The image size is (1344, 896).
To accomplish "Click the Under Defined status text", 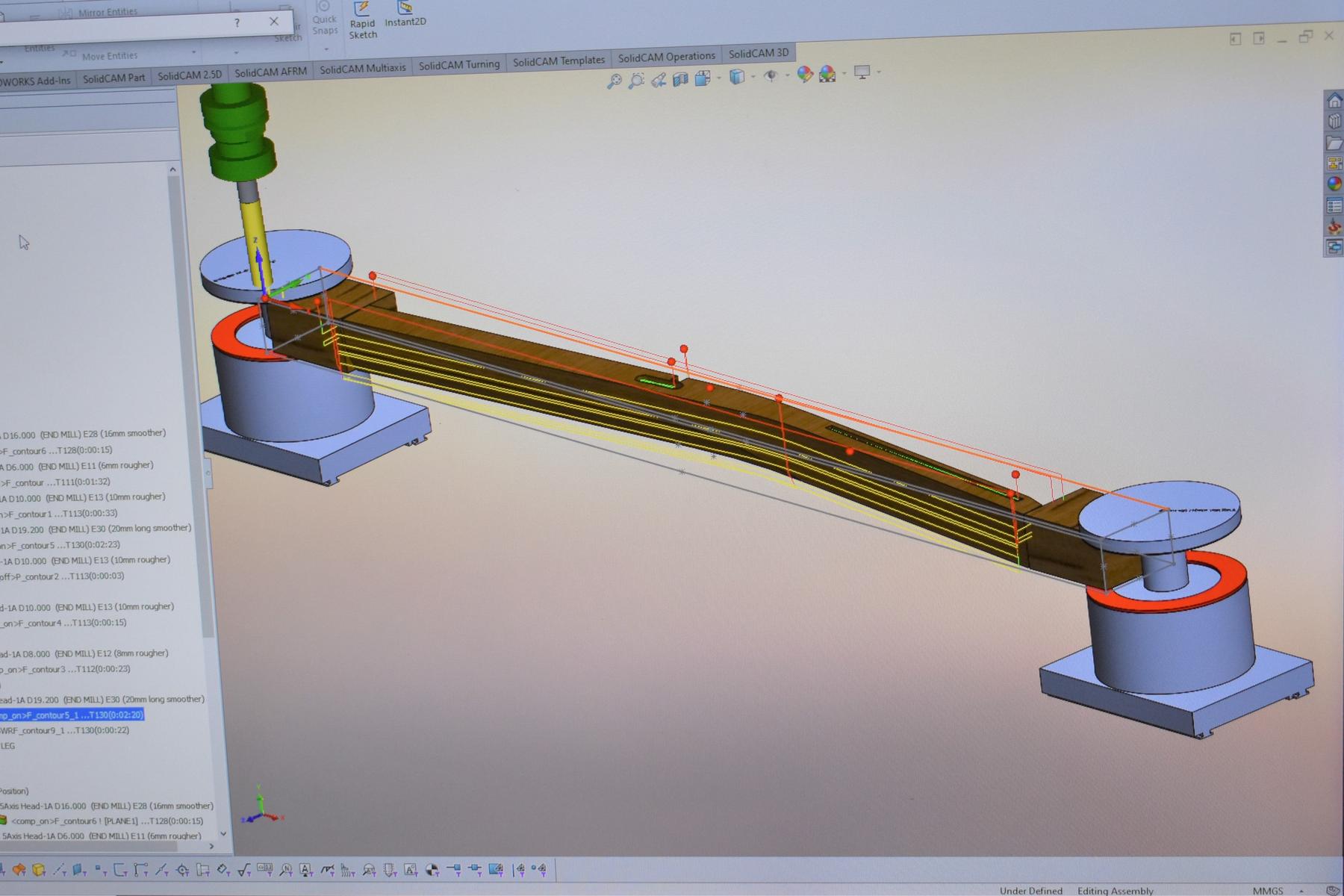I will coord(1031,891).
